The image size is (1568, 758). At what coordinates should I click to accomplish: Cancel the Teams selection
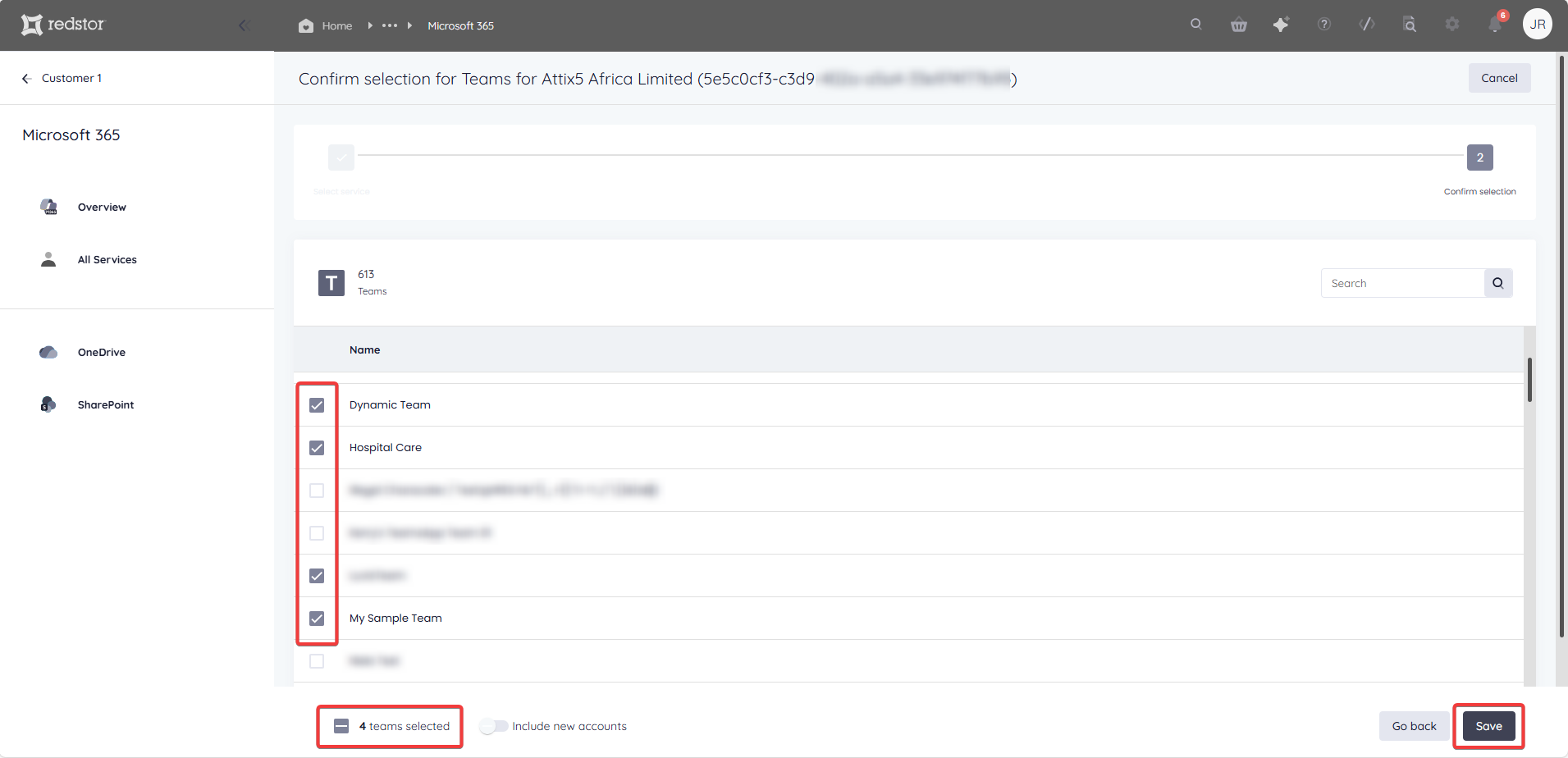1499,78
